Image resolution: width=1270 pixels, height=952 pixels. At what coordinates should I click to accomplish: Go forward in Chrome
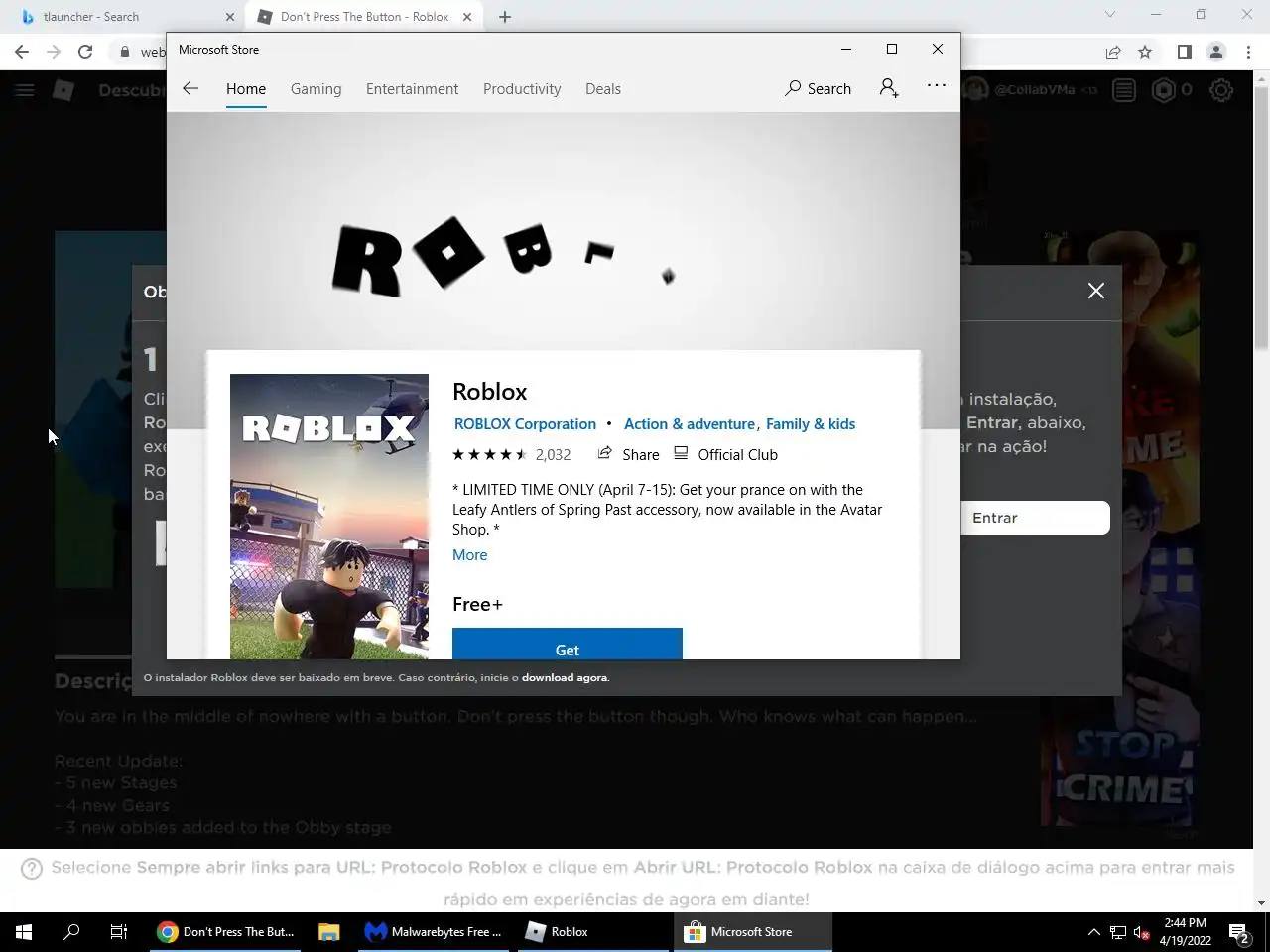point(54,52)
